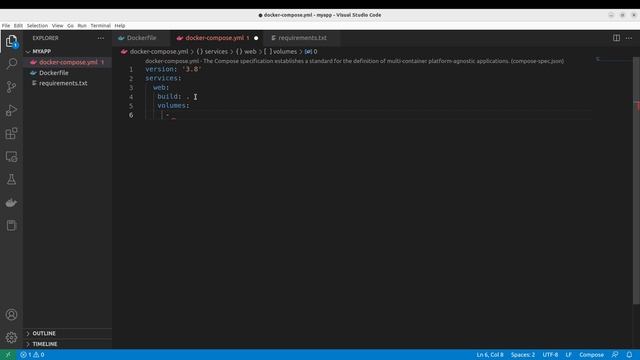Open Remote Explorer view
This screenshot has width=640, height=360.
click(x=11, y=157)
